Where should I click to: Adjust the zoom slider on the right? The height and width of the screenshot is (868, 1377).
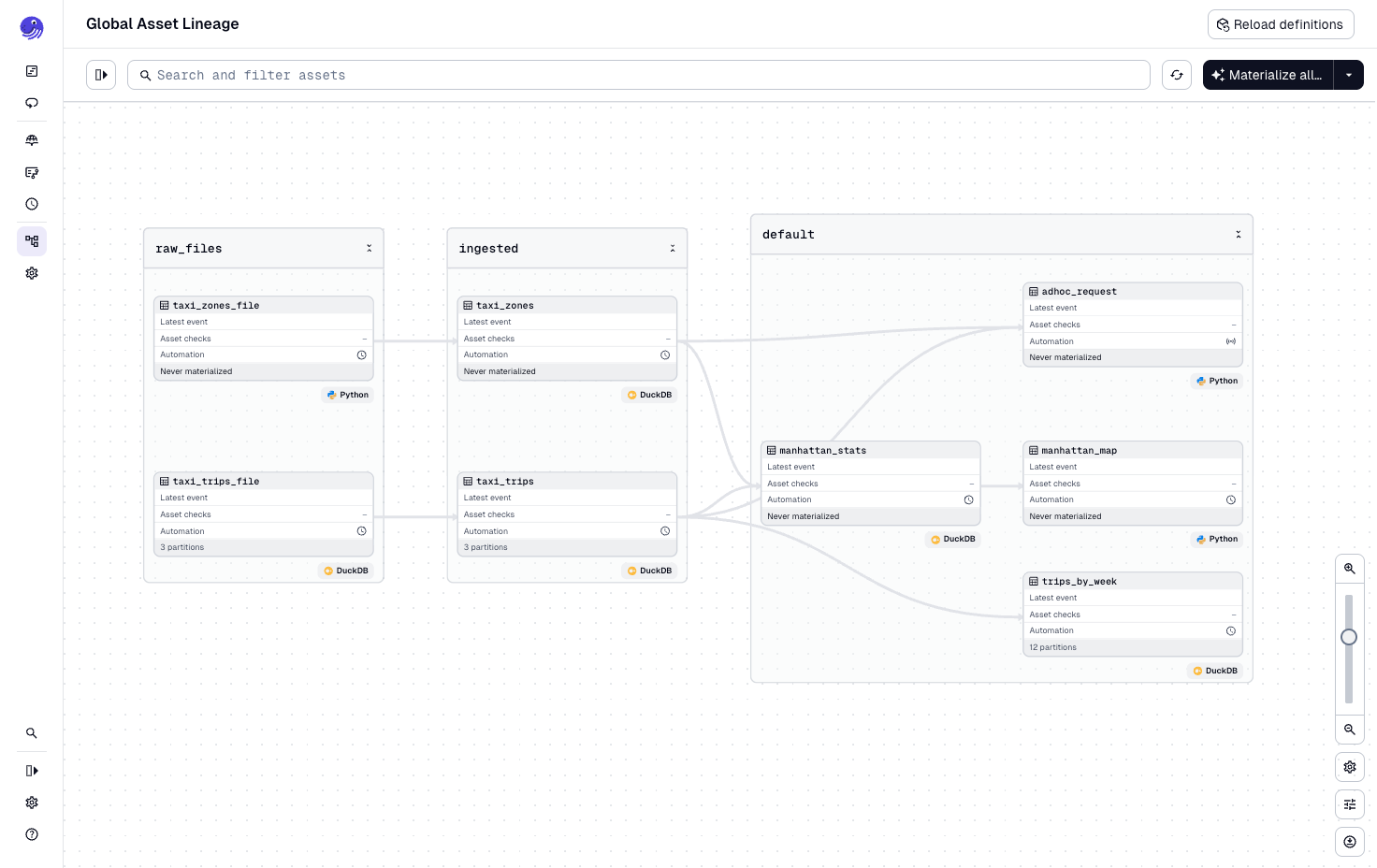(1349, 637)
